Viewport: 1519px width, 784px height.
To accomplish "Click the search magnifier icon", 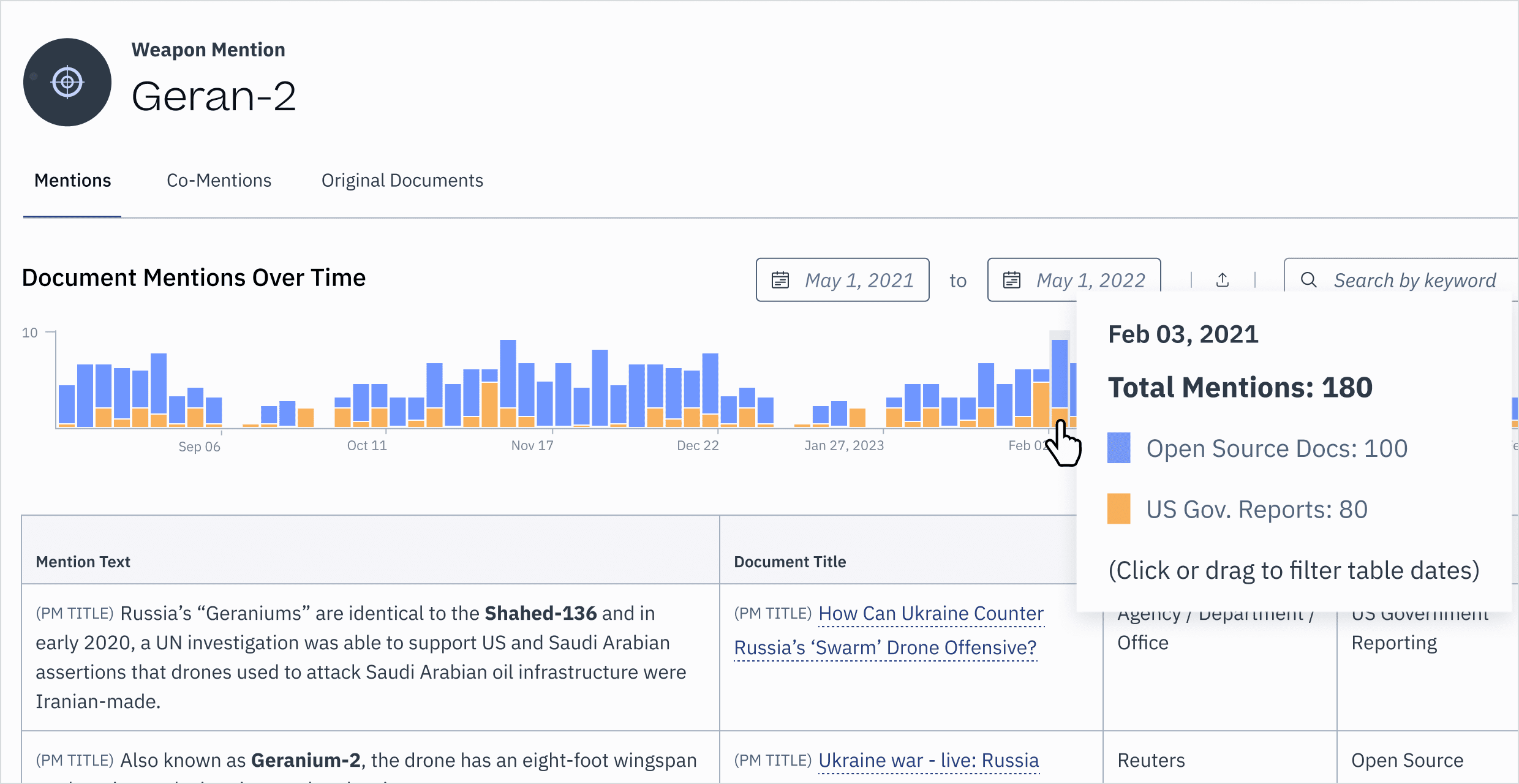I will click(x=1308, y=280).
